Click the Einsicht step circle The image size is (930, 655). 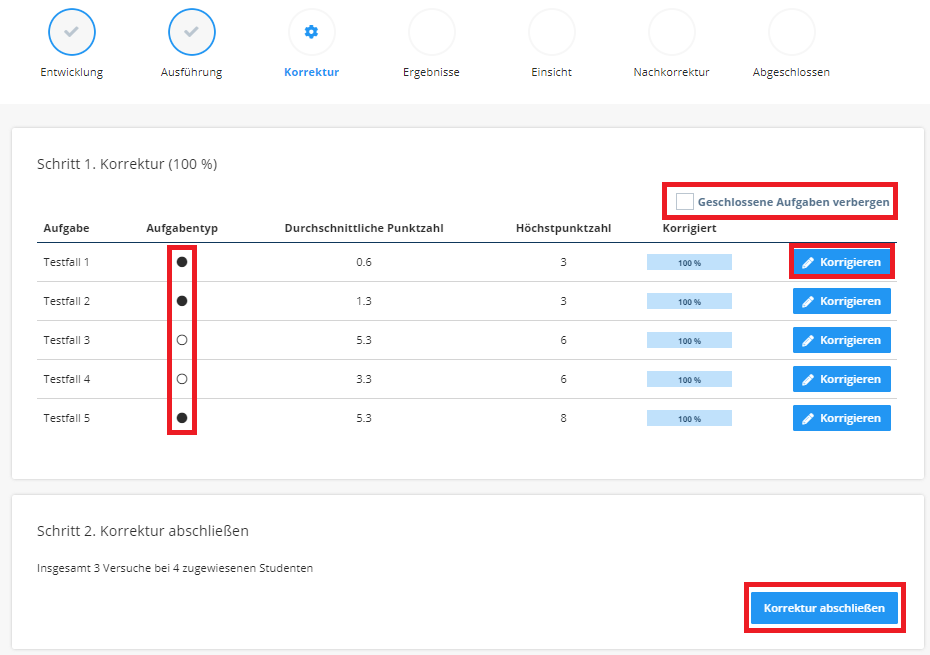551,32
